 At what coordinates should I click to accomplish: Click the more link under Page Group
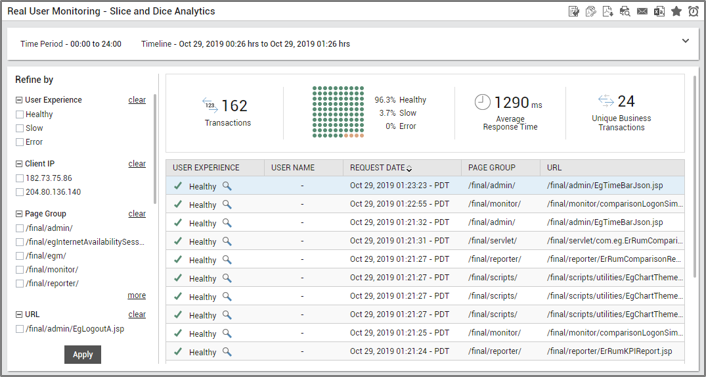pyautogui.click(x=136, y=295)
